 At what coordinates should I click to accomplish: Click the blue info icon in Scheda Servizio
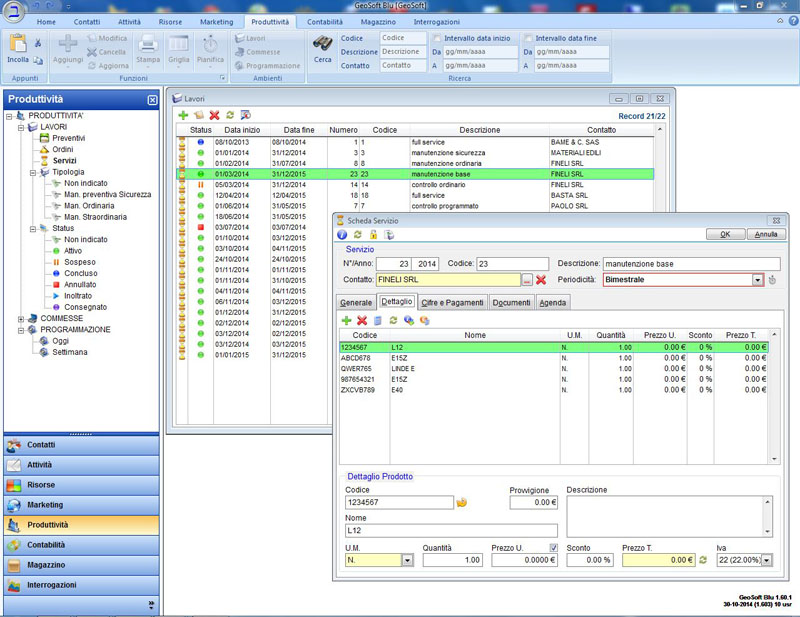pos(342,234)
